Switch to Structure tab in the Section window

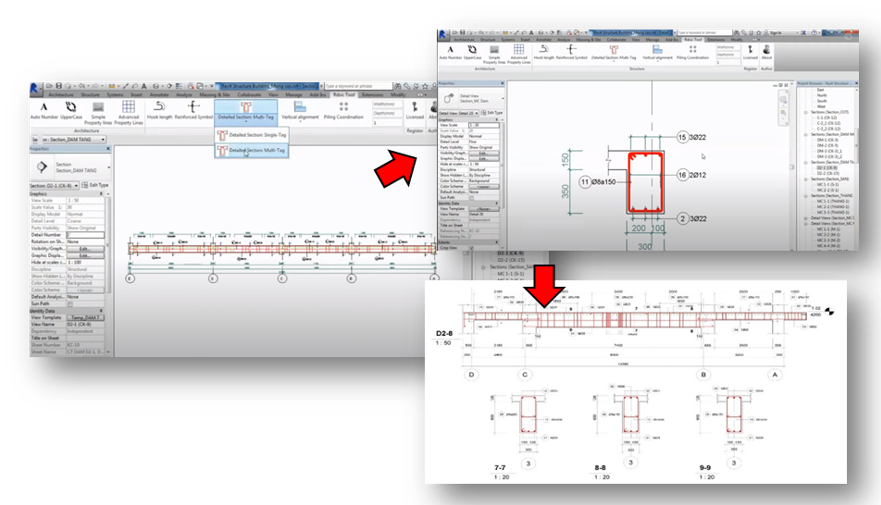[x=90, y=95]
